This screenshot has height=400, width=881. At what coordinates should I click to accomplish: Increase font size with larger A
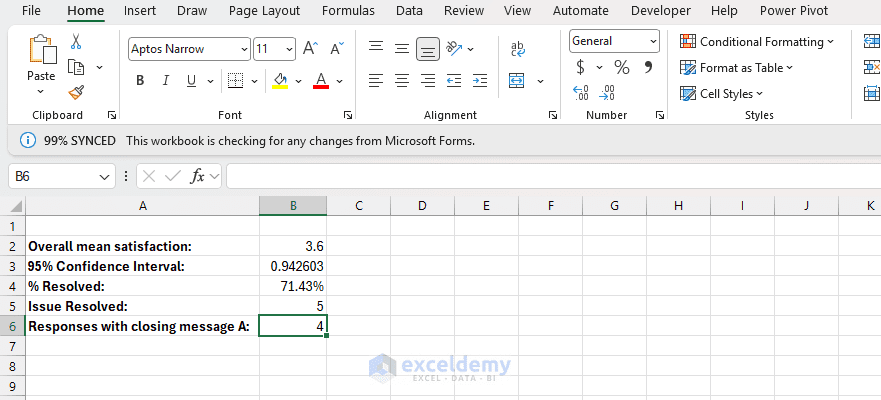coord(311,49)
